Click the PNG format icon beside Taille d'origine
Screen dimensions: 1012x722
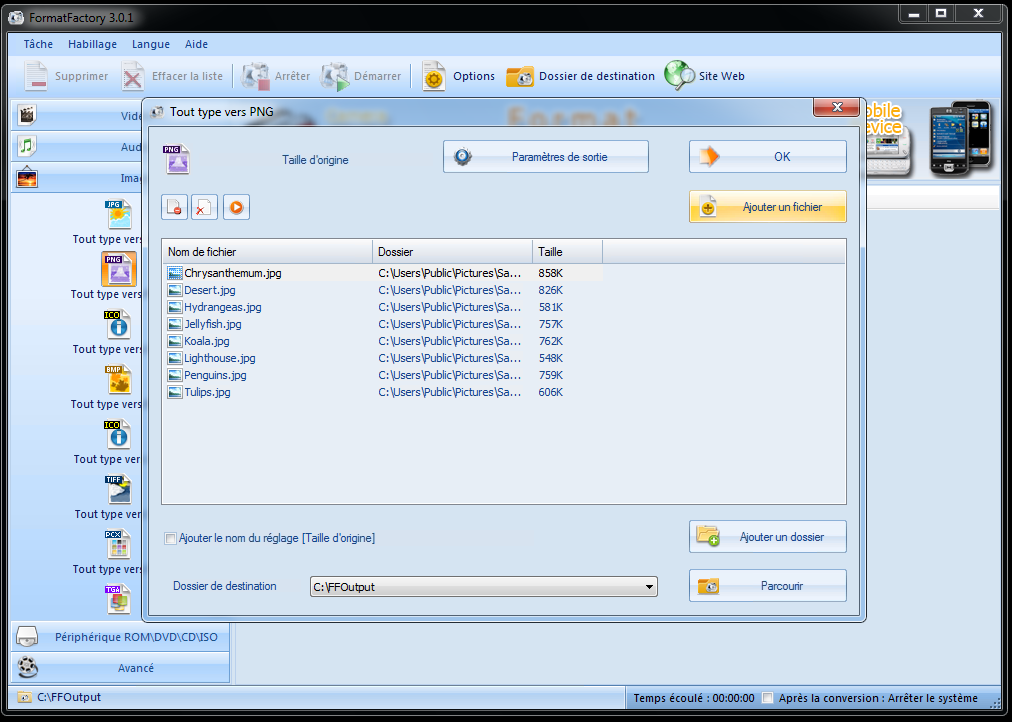(176, 159)
